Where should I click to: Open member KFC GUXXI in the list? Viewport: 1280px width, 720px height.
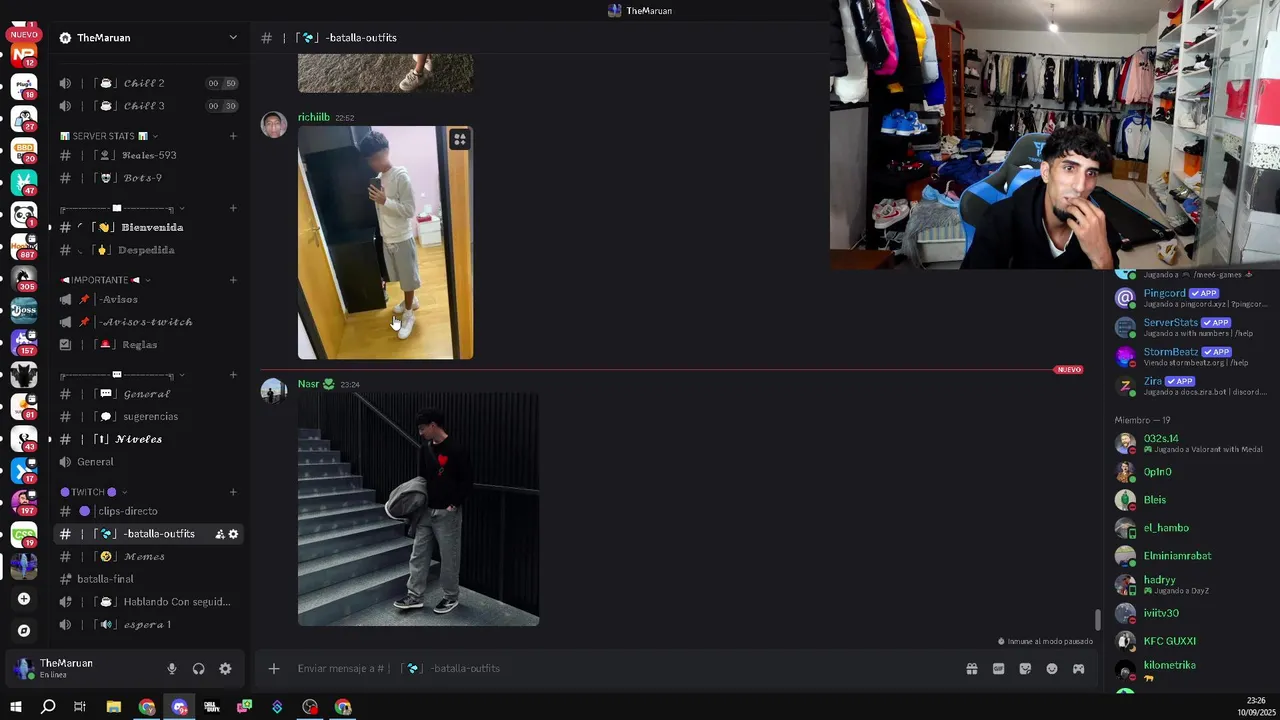click(1192, 641)
